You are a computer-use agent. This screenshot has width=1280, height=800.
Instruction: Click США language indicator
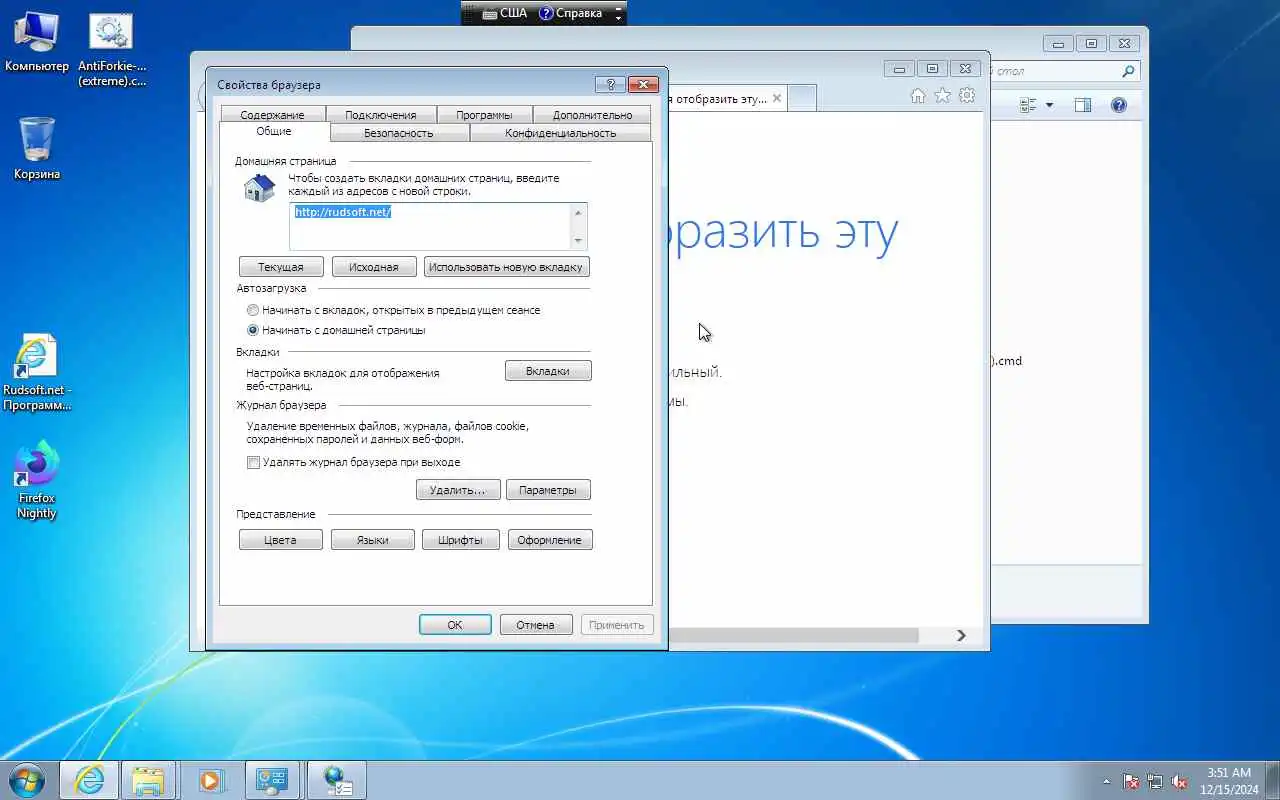[x=513, y=13]
